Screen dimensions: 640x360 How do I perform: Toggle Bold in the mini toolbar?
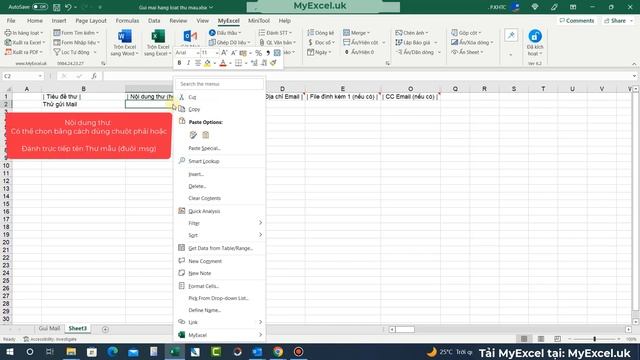coord(179,63)
